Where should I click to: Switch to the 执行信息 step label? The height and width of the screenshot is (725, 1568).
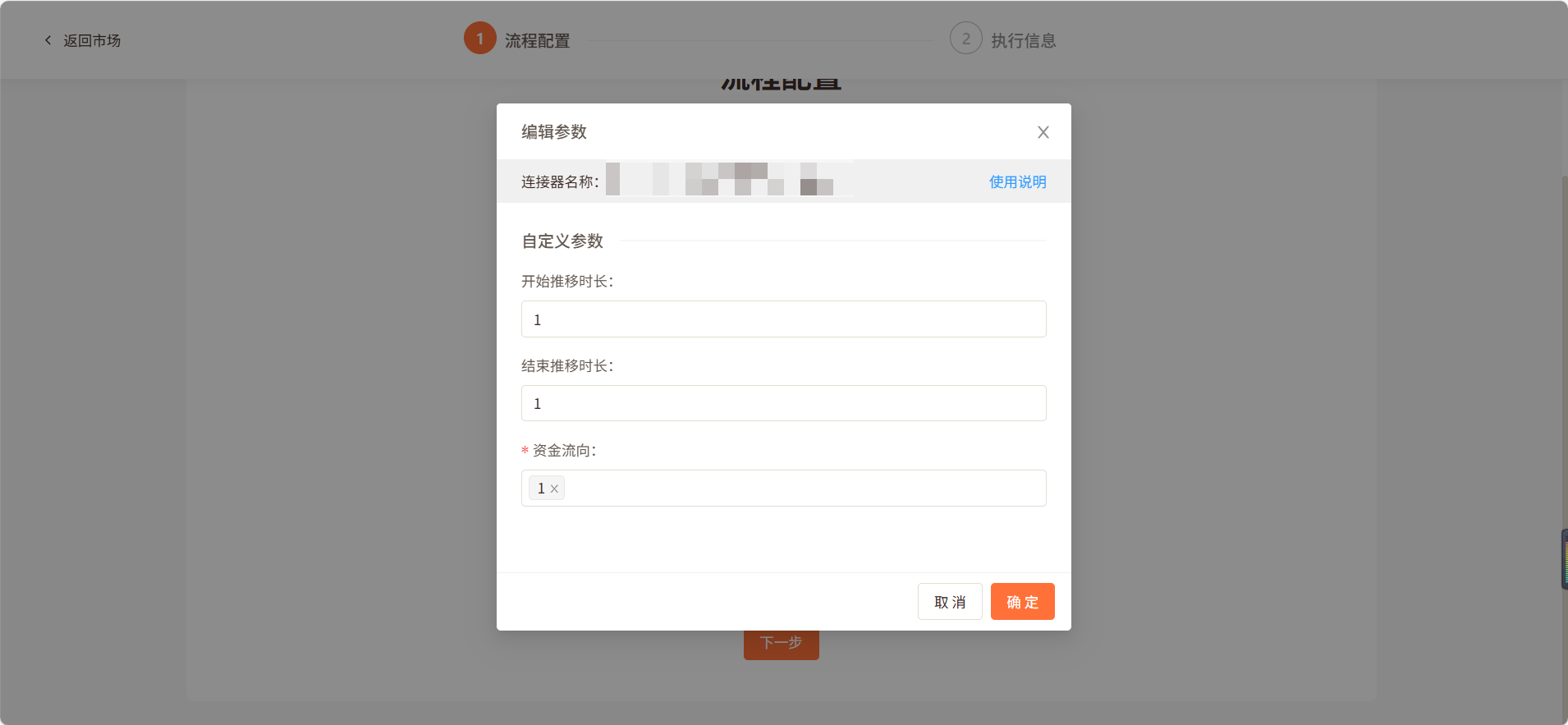[x=1023, y=40]
